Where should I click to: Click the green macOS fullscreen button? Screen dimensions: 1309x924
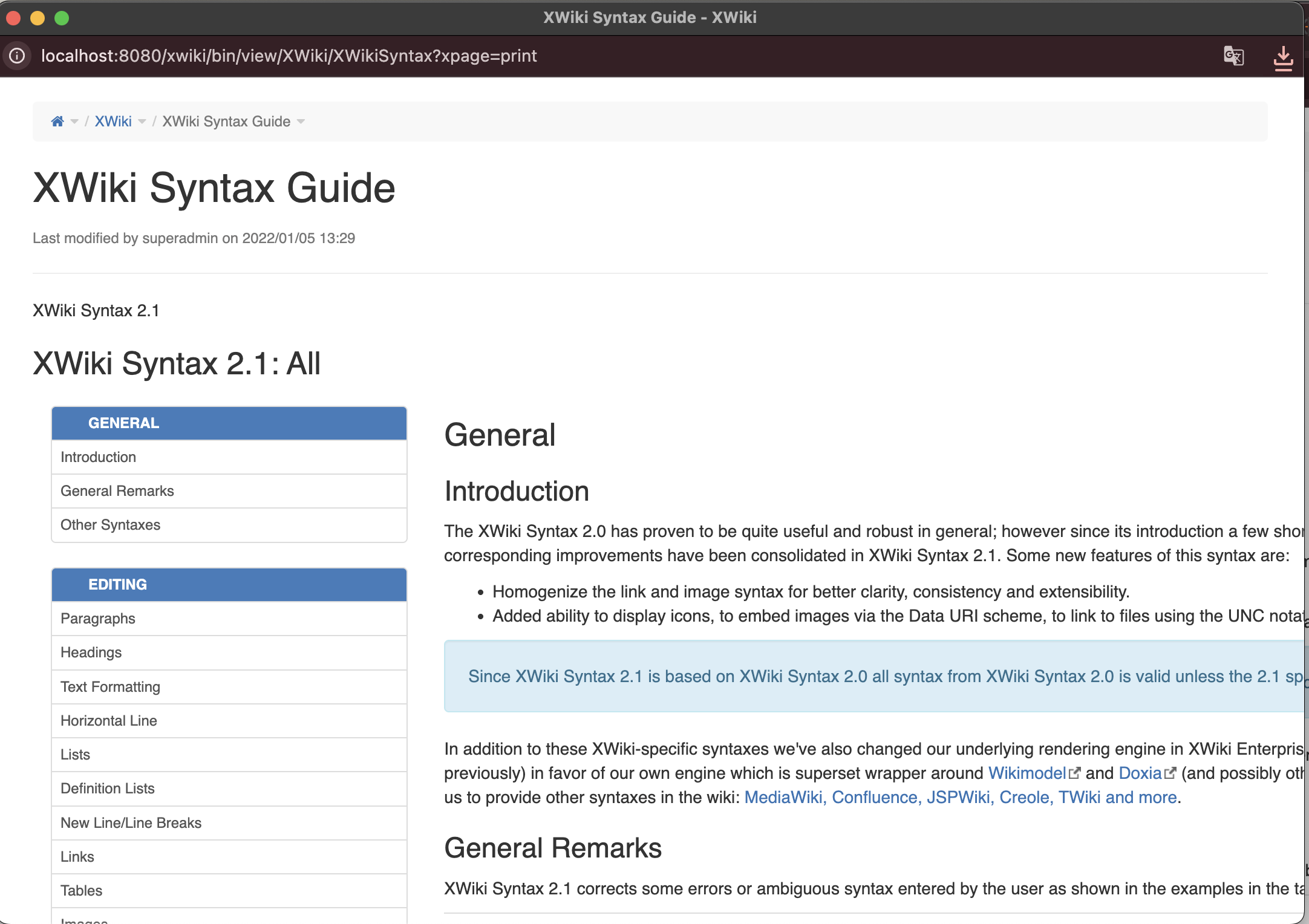(62, 18)
